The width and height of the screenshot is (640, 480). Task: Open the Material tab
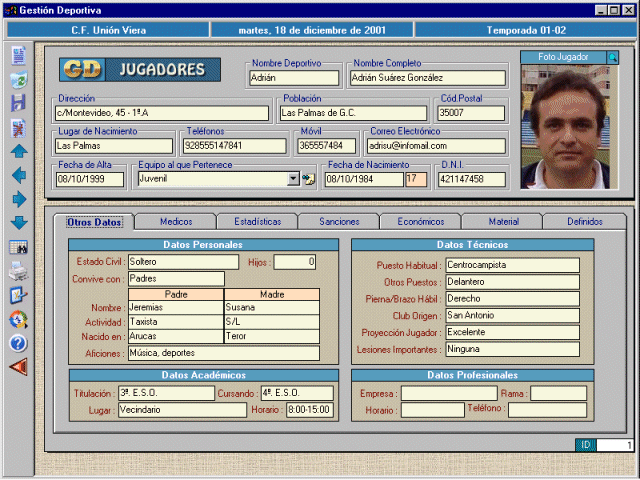(504, 222)
